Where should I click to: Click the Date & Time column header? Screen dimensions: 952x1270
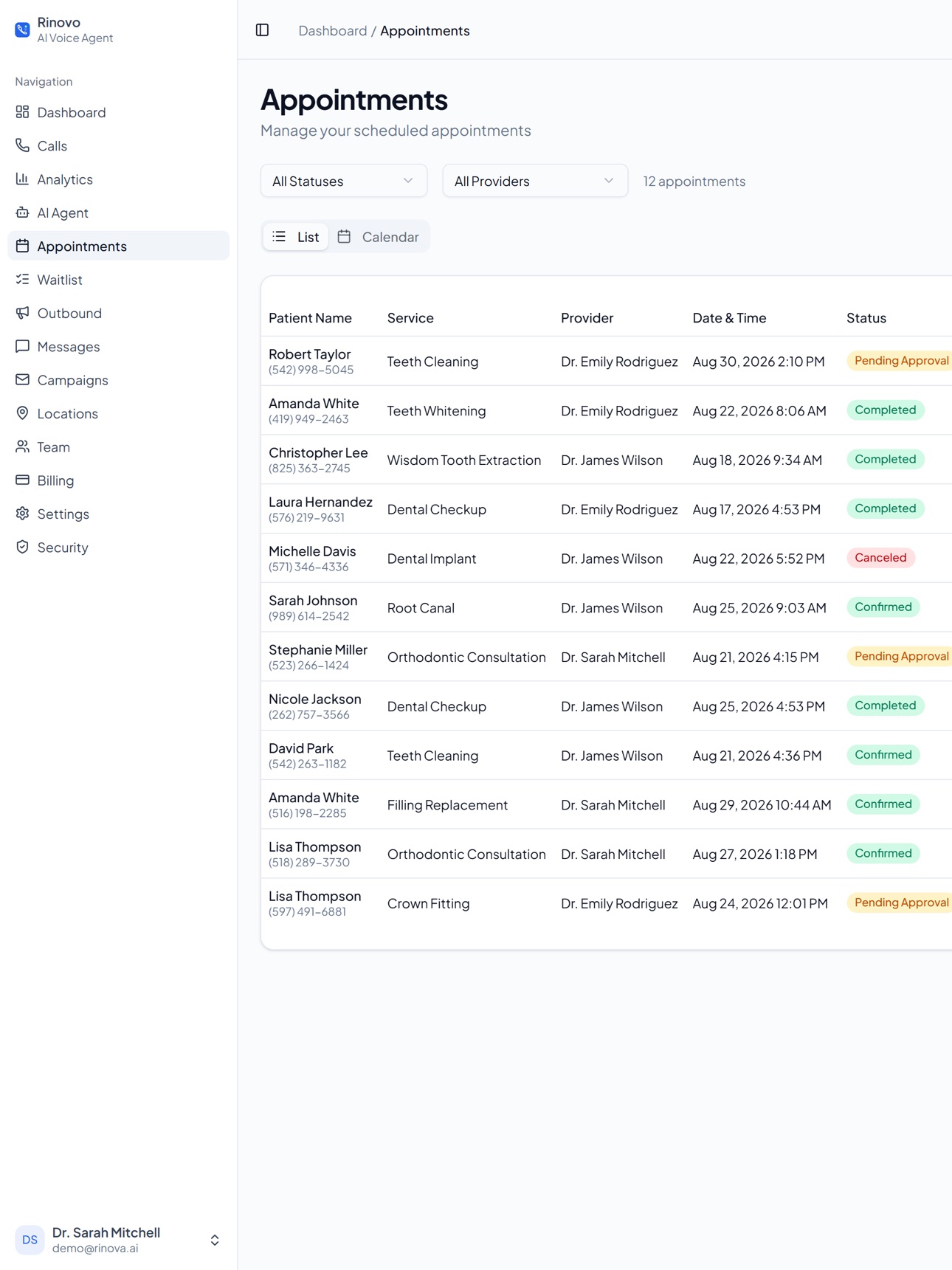tap(729, 317)
